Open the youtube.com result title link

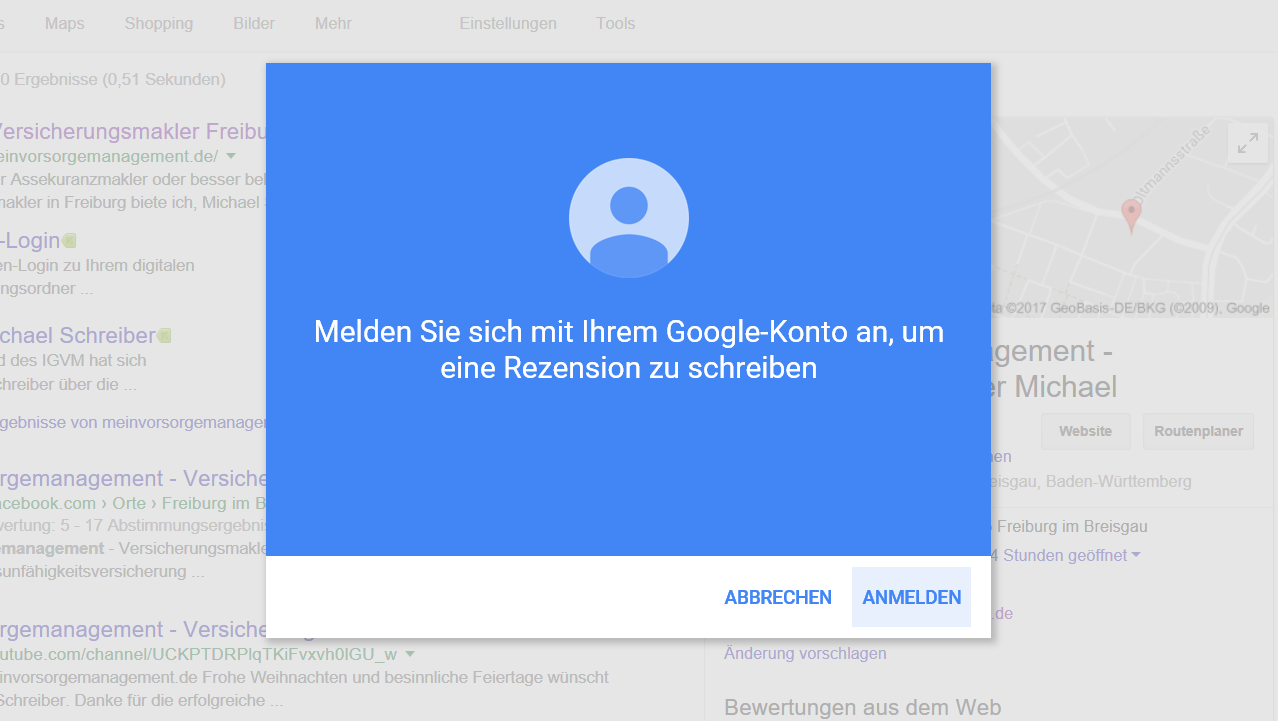pos(131,629)
